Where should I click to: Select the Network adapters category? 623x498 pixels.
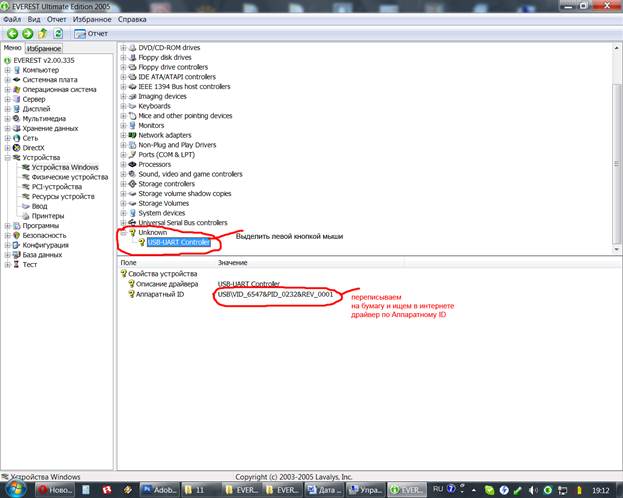[x=164, y=135]
